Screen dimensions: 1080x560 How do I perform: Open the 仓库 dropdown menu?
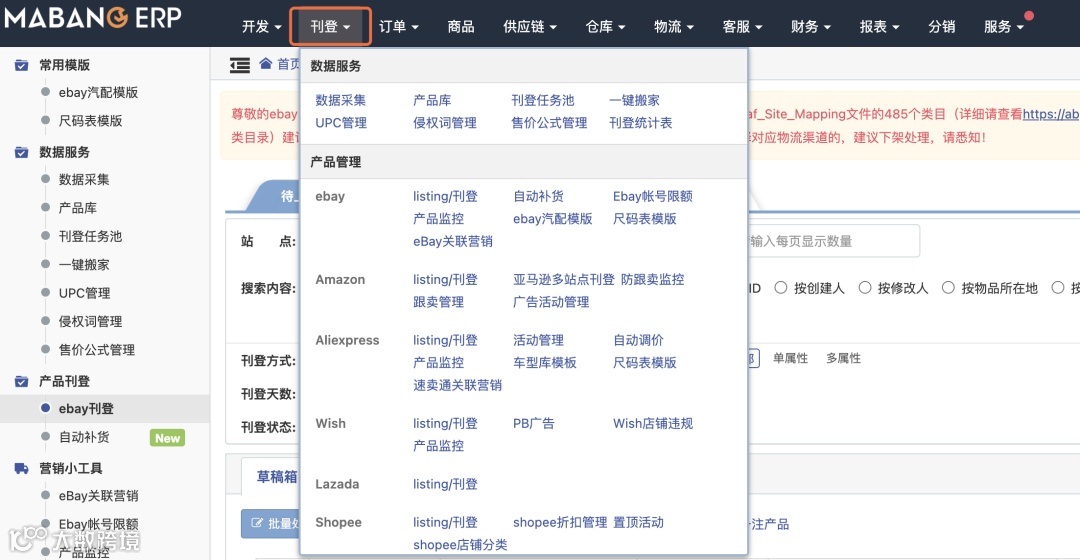point(605,27)
